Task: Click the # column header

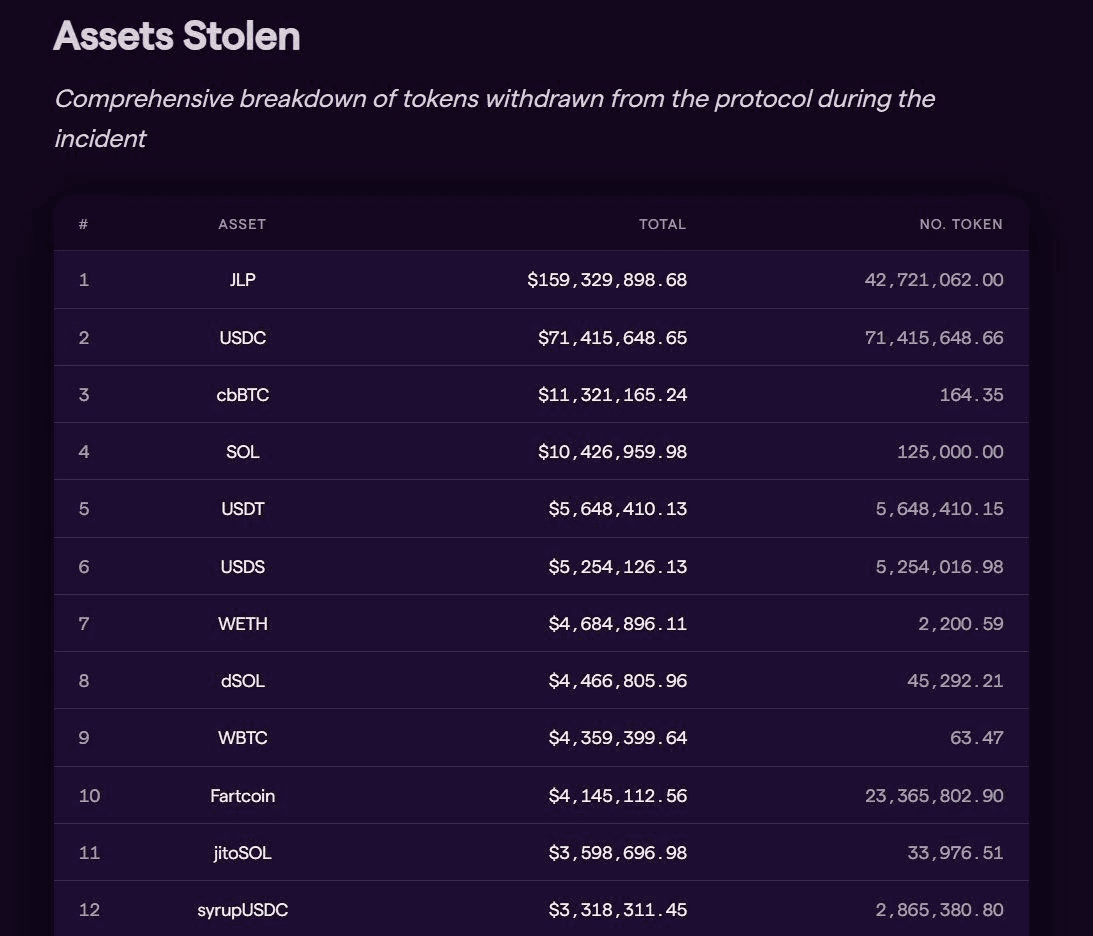Action: (x=83, y=224)
